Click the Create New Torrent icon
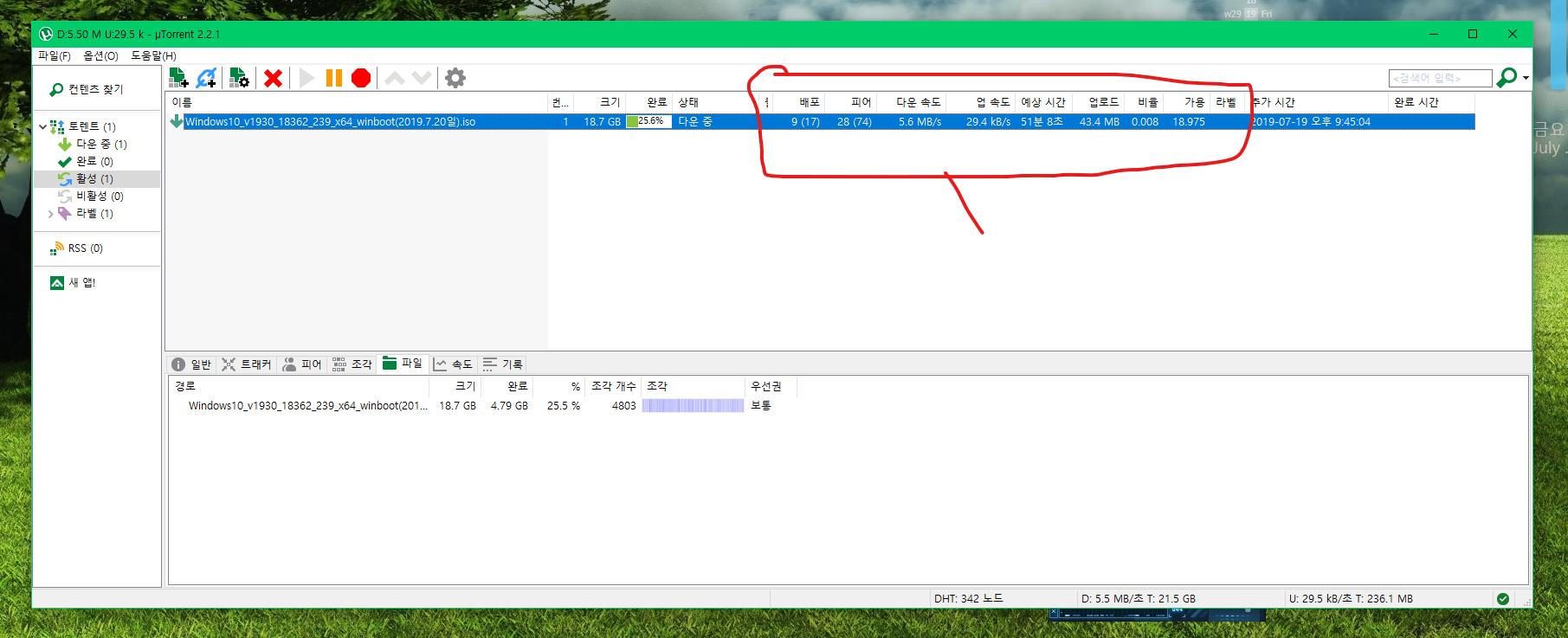The height and width of the screenshot is (638, 1568). [x=239, y=78]
